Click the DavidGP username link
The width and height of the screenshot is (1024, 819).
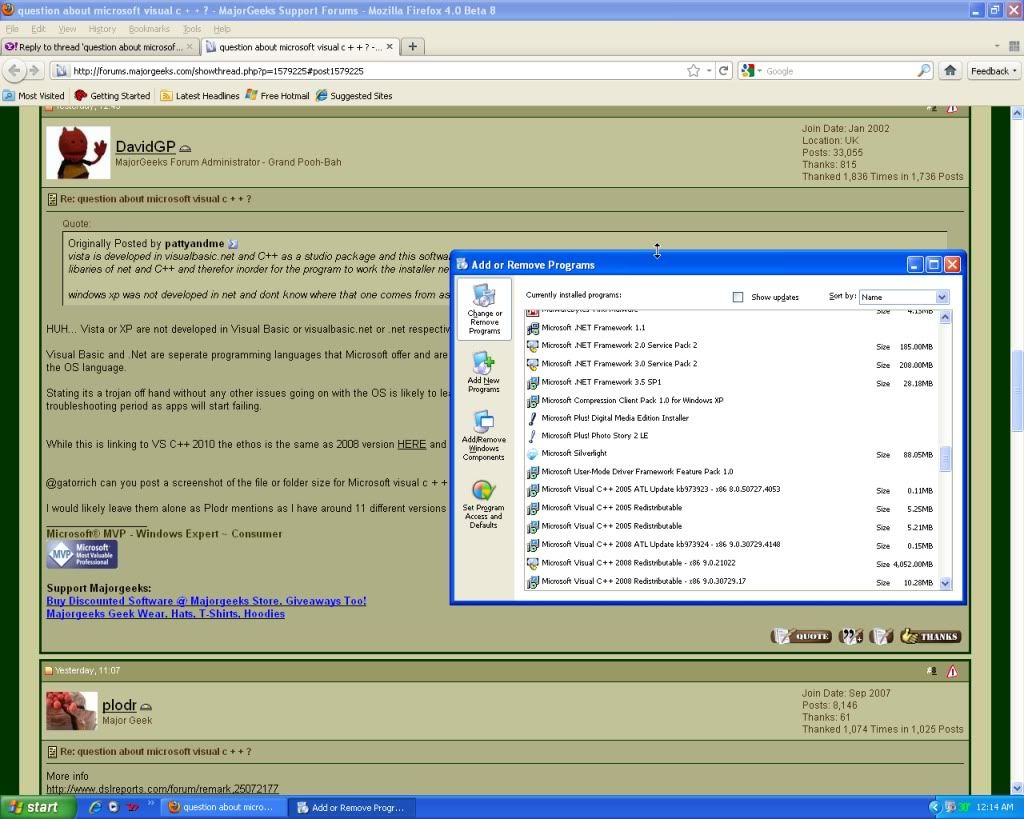coord(145,147)
